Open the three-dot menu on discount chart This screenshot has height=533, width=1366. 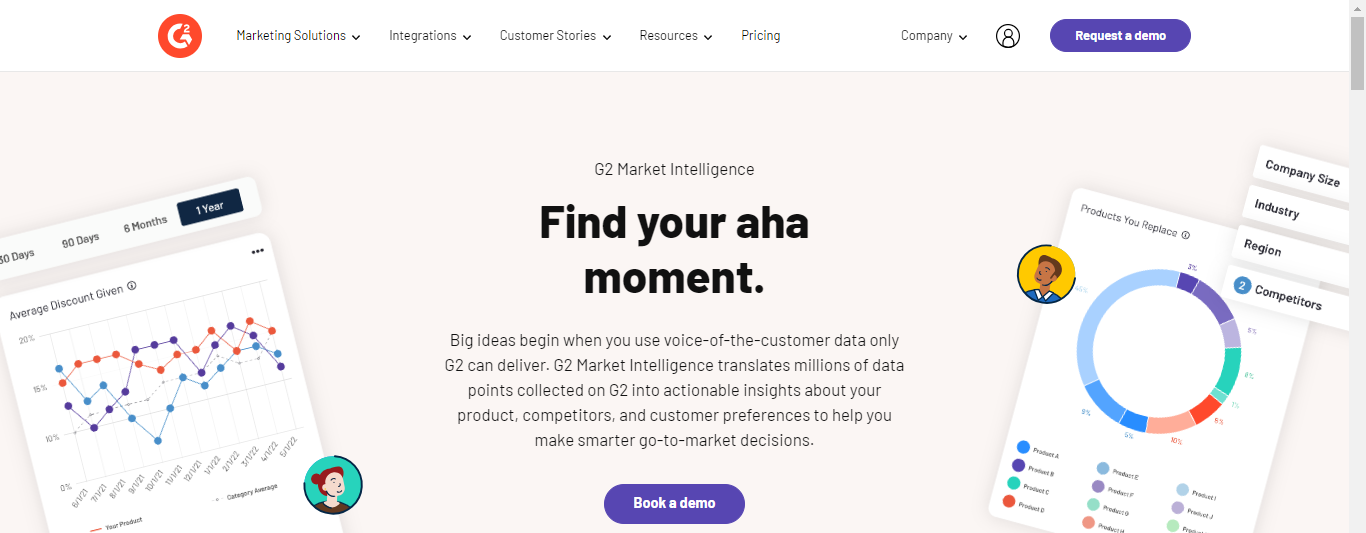coord(257,251)
